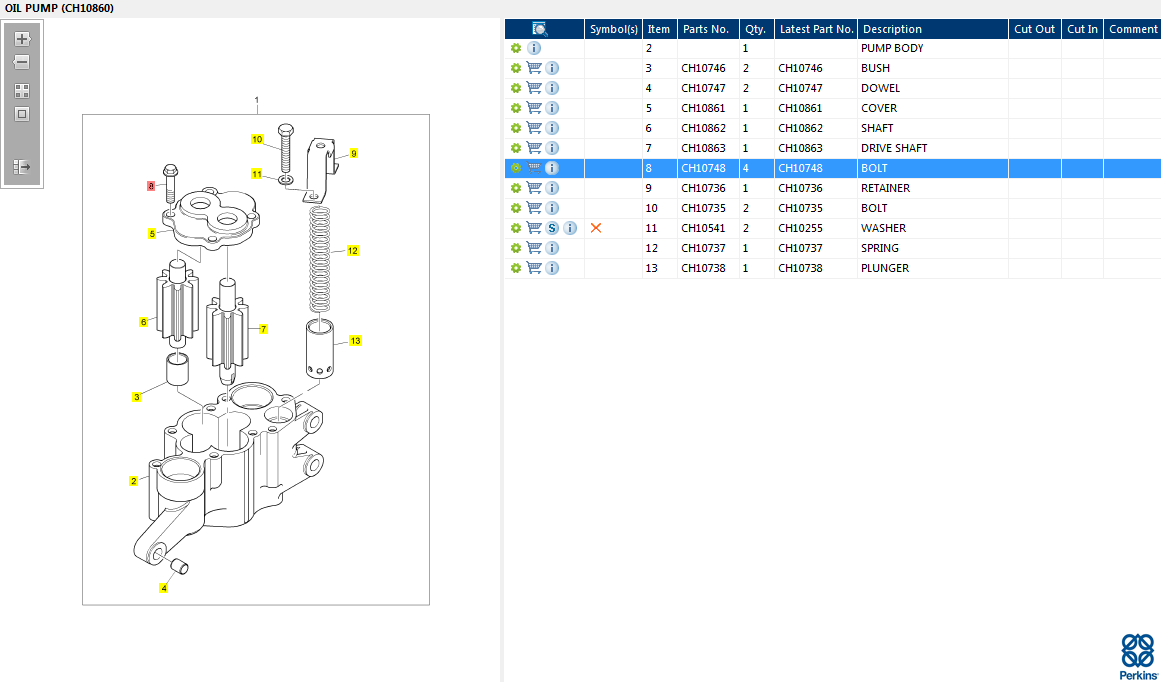Screen dimensions: 1161x682
Task: Select callout 7 on the diagram
Action: tap(263, 330)
